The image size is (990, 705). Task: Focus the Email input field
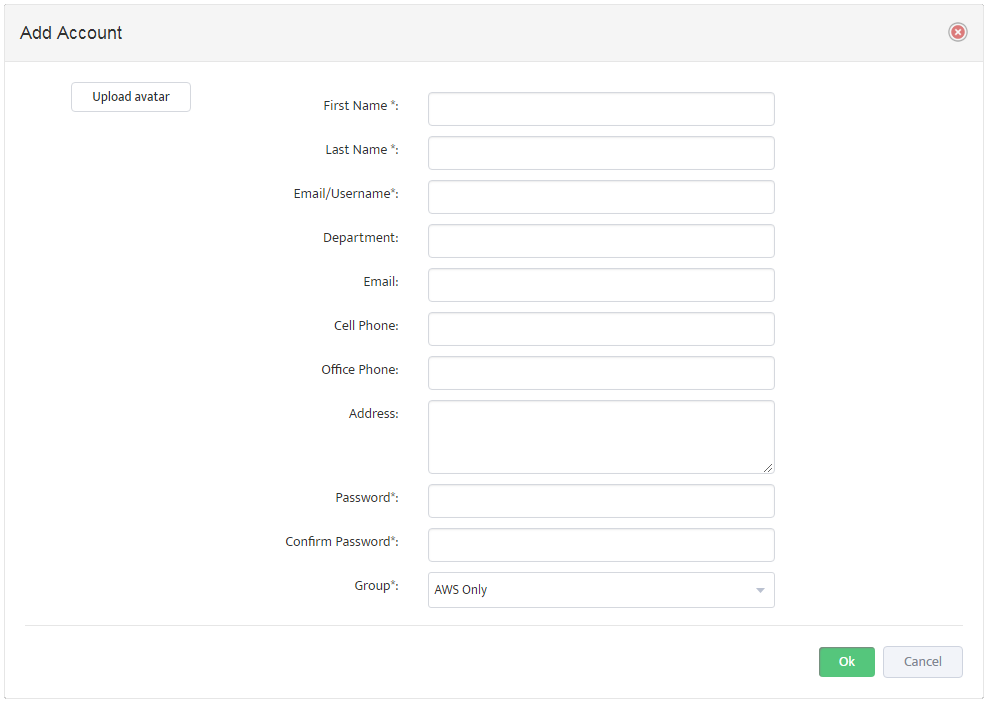point(601,285)
